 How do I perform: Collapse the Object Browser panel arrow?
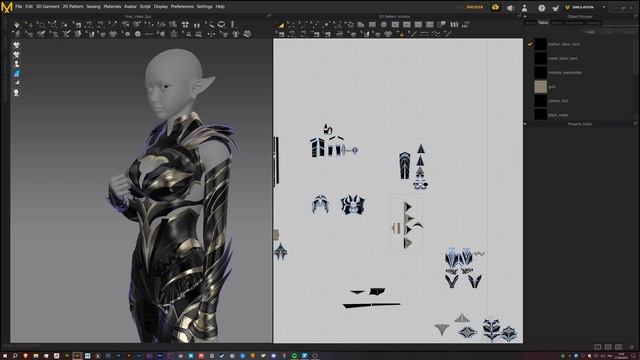(x=525, y=17)
